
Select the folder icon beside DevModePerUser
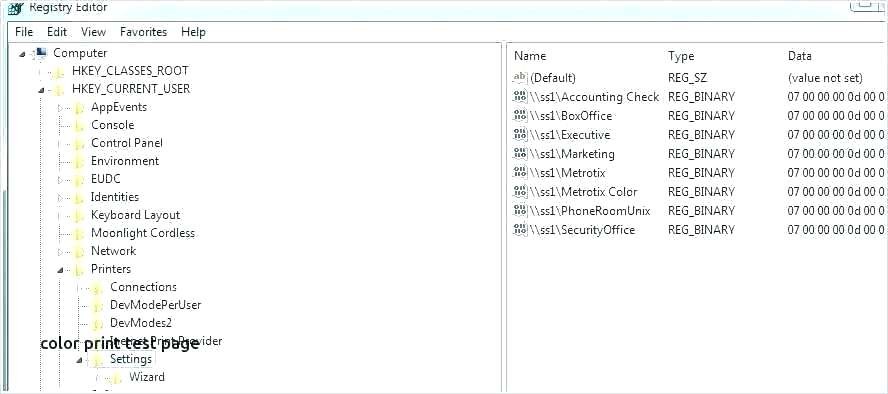pos(98,306)
